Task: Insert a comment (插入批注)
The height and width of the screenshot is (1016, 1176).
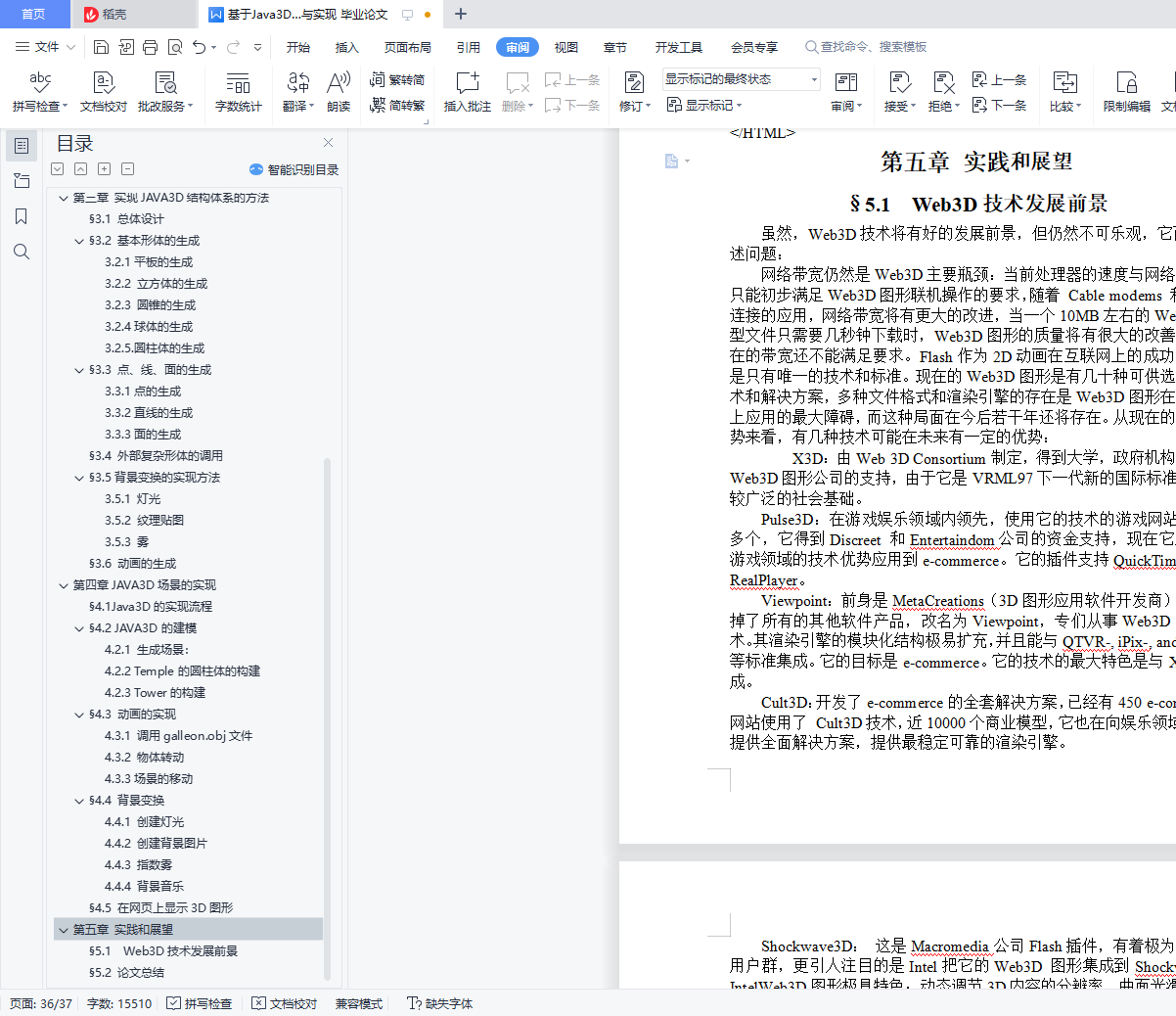Action: (468, 92)
